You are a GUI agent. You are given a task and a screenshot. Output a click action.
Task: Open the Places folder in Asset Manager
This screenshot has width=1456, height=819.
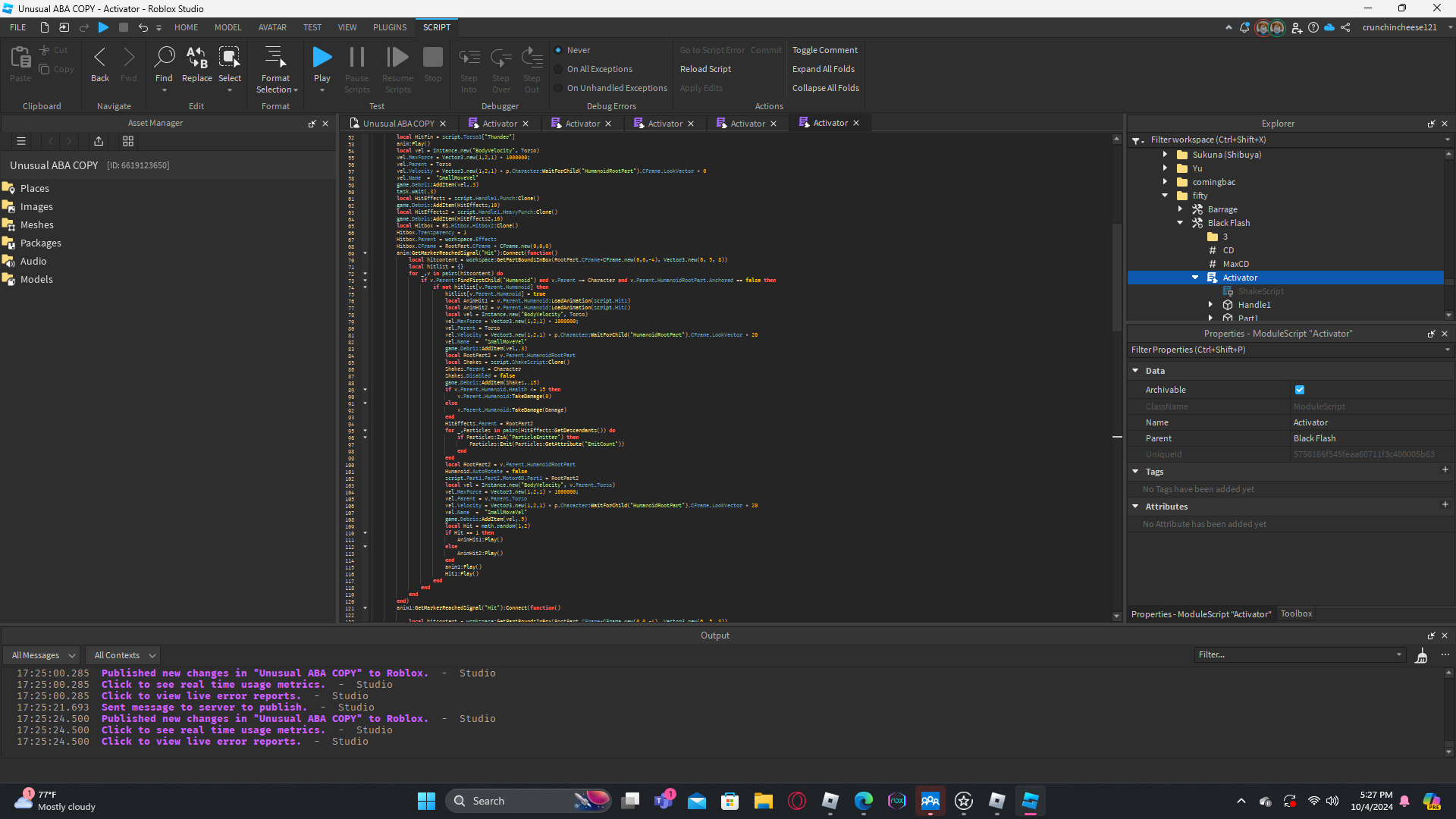point(34,188)
